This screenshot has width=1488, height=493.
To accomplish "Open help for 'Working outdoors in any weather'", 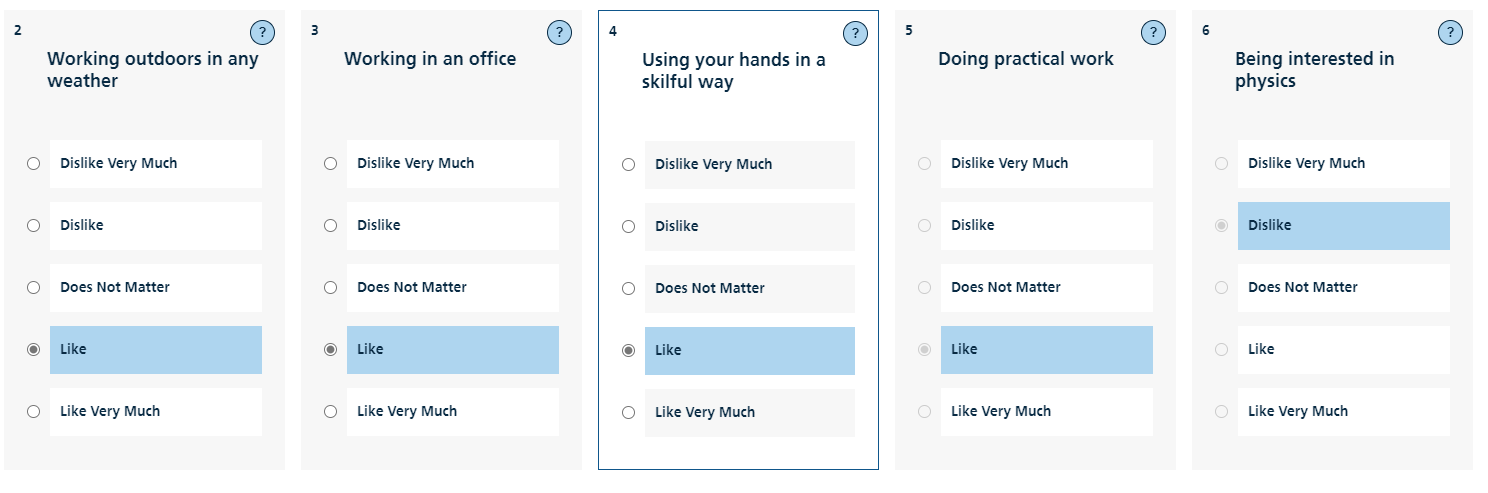I will (x=262, y=33).
